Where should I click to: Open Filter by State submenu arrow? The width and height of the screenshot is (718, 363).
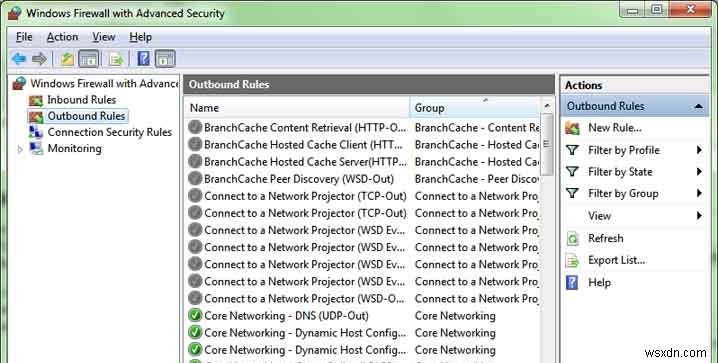coord(699,172)
